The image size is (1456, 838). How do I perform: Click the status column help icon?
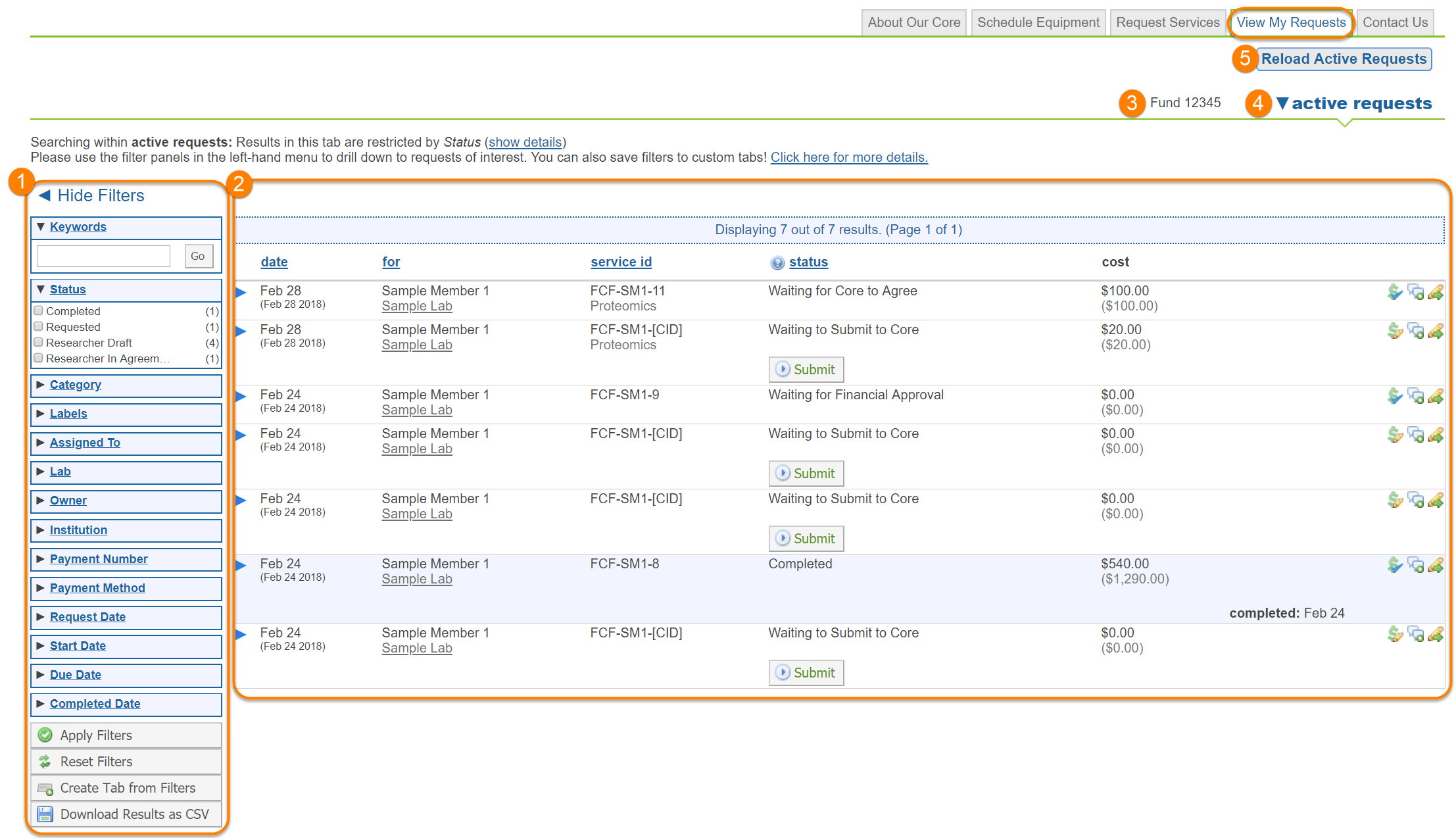click(x=777, y=262)
